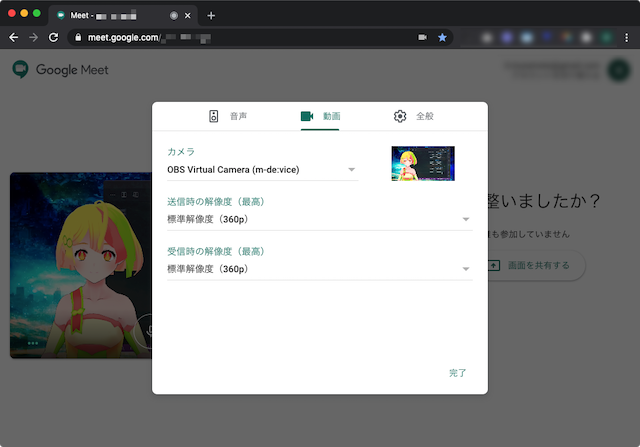The image size is (640, 447).
Task: Click the Google Meet logo
Action: pyautogui.click(x=60, y=70)
